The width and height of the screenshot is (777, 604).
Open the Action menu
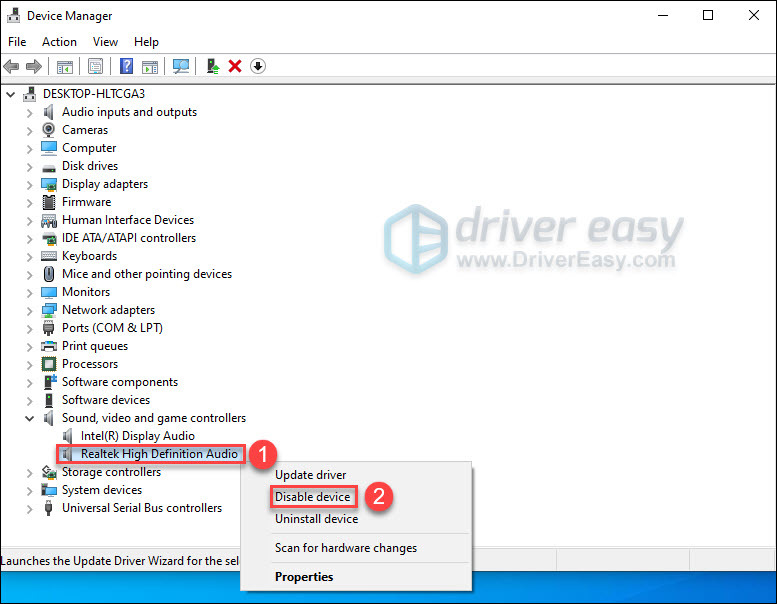[59, 42]
